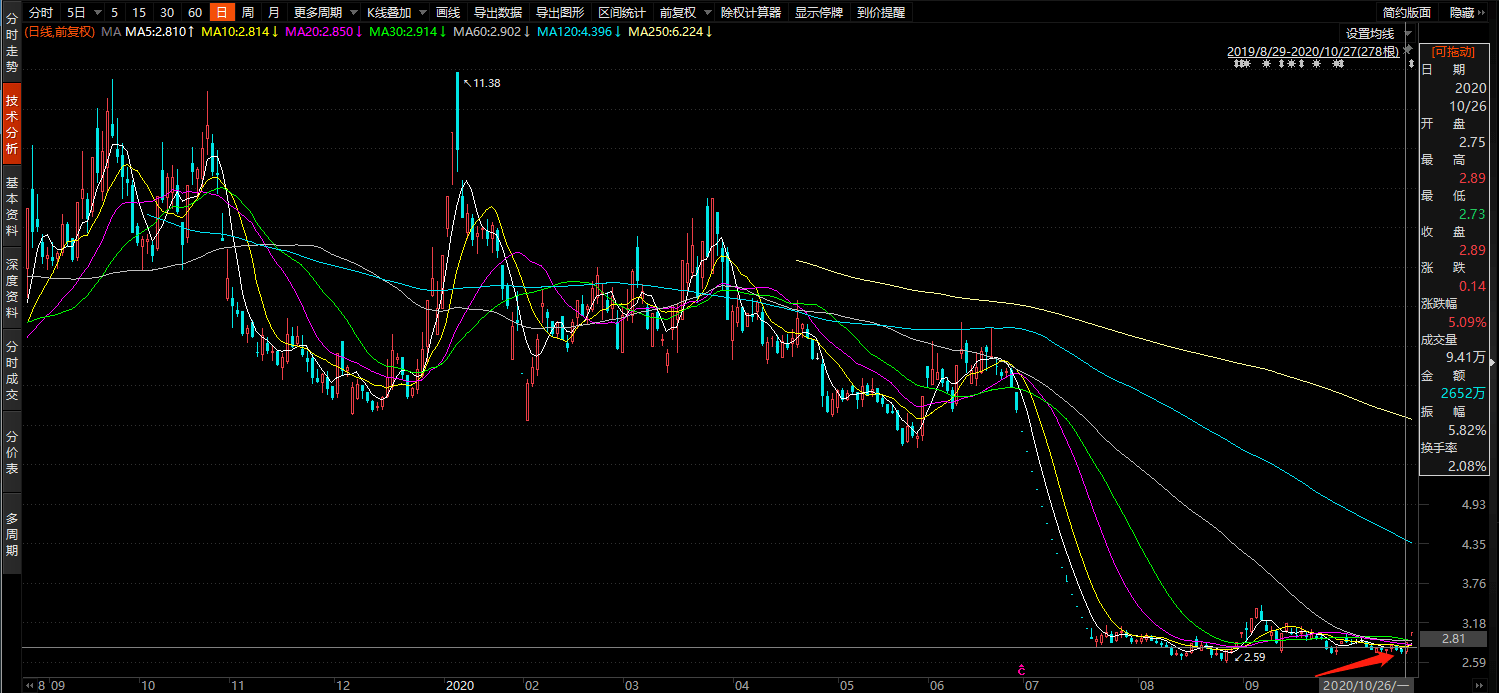Click the small red event marker near 07
Image resolution: width=1499 pixels, height=693 pixels.
(1022, 670)
